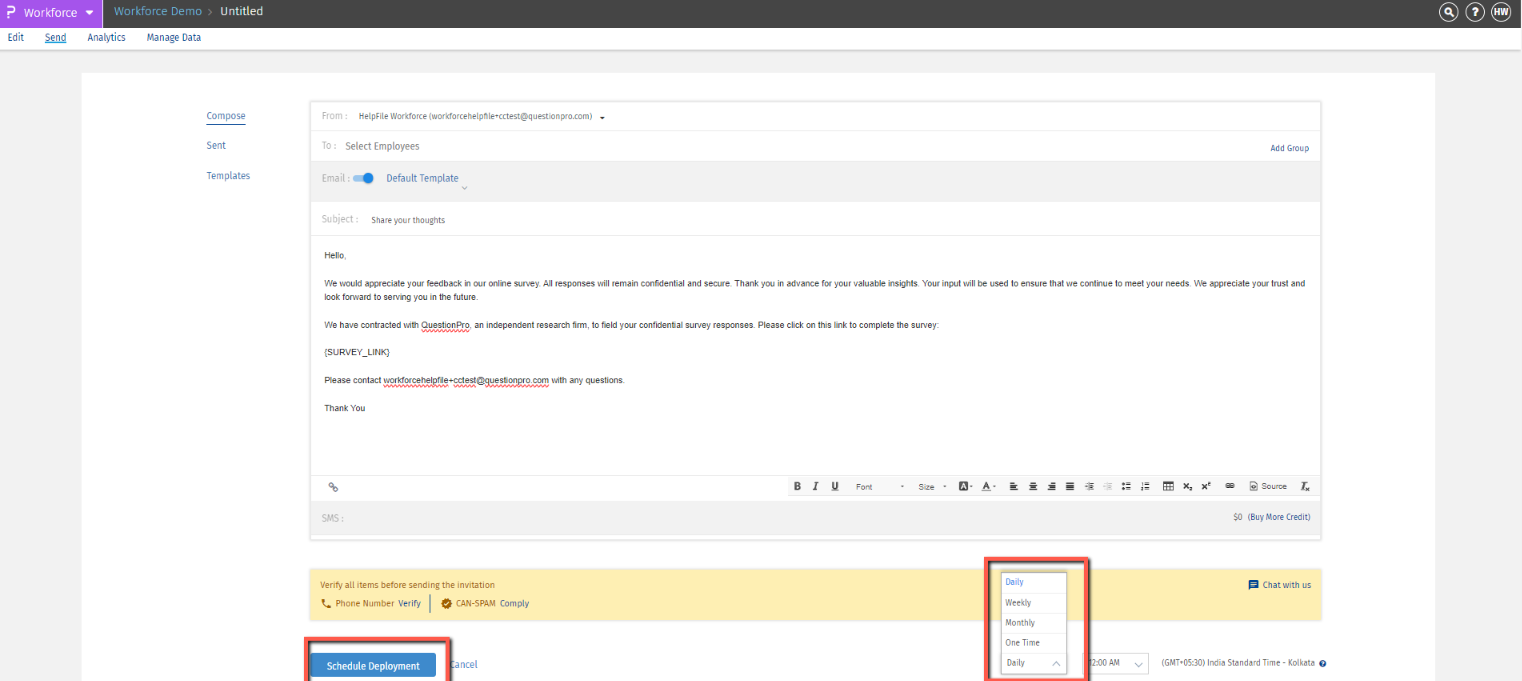Justify text in editor

click(x=1070, y=486)
